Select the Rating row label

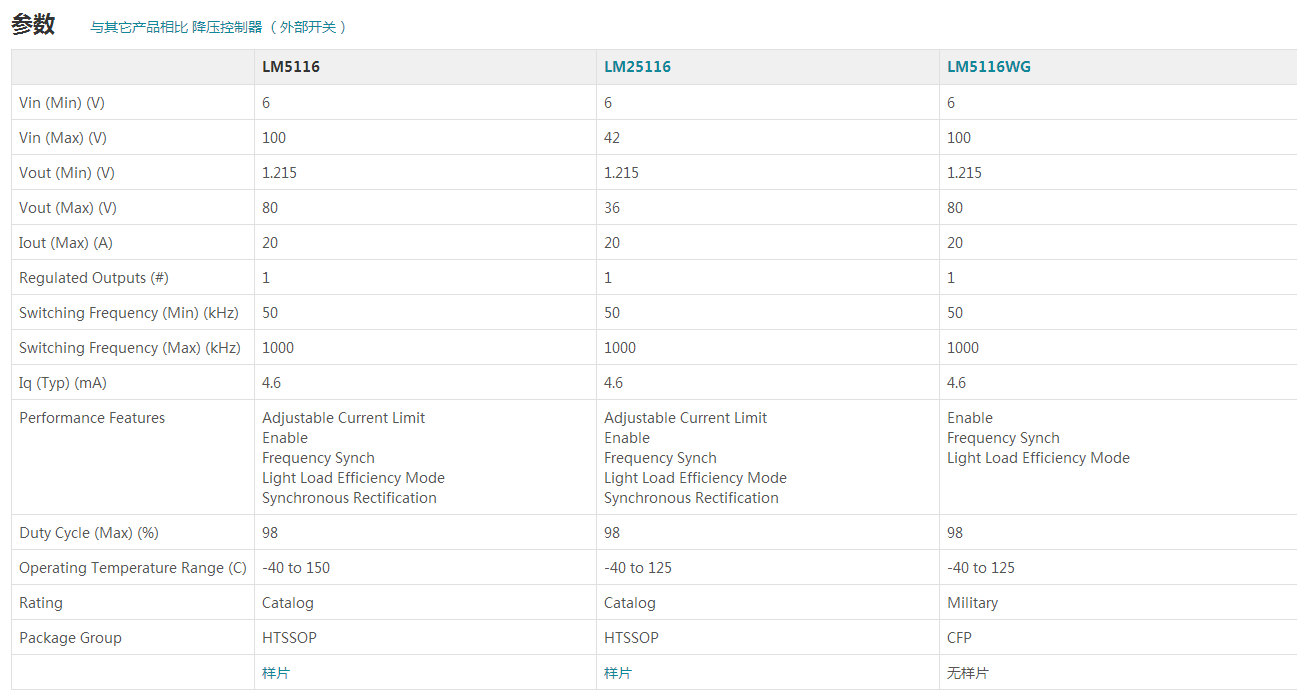[41, 603]
